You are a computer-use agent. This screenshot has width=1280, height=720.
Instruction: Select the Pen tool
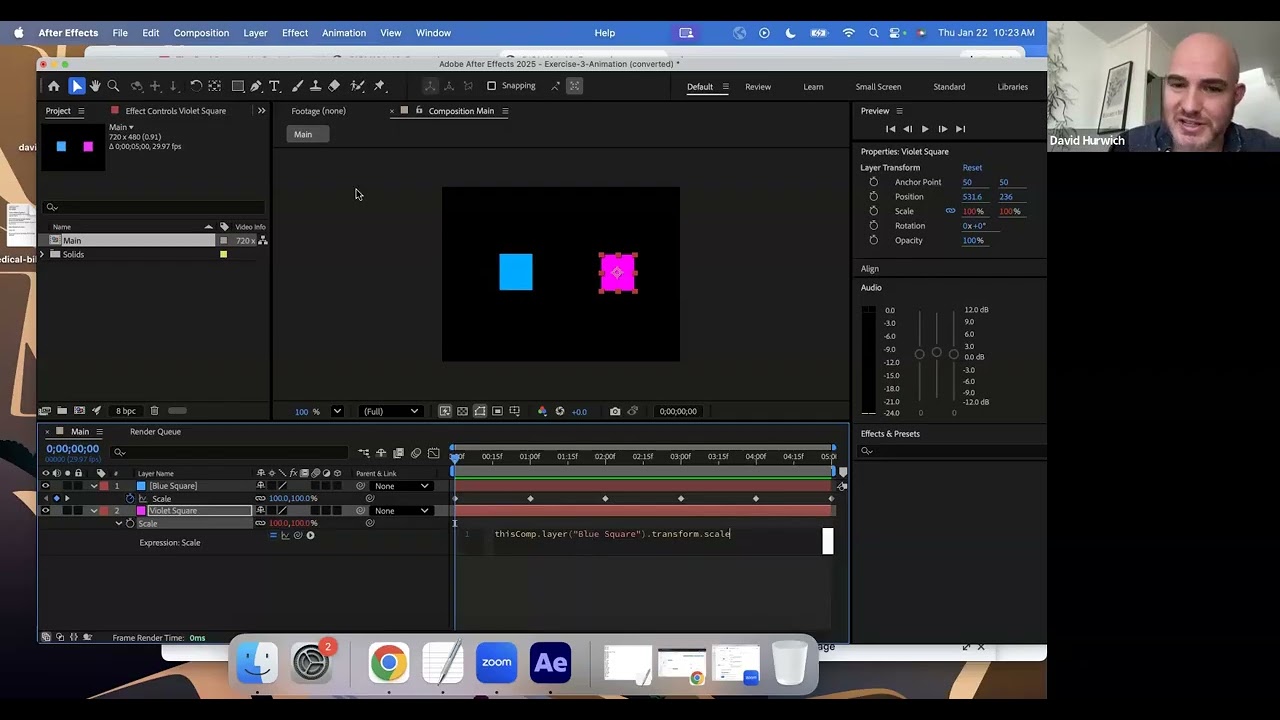click(x=256, y=86)
